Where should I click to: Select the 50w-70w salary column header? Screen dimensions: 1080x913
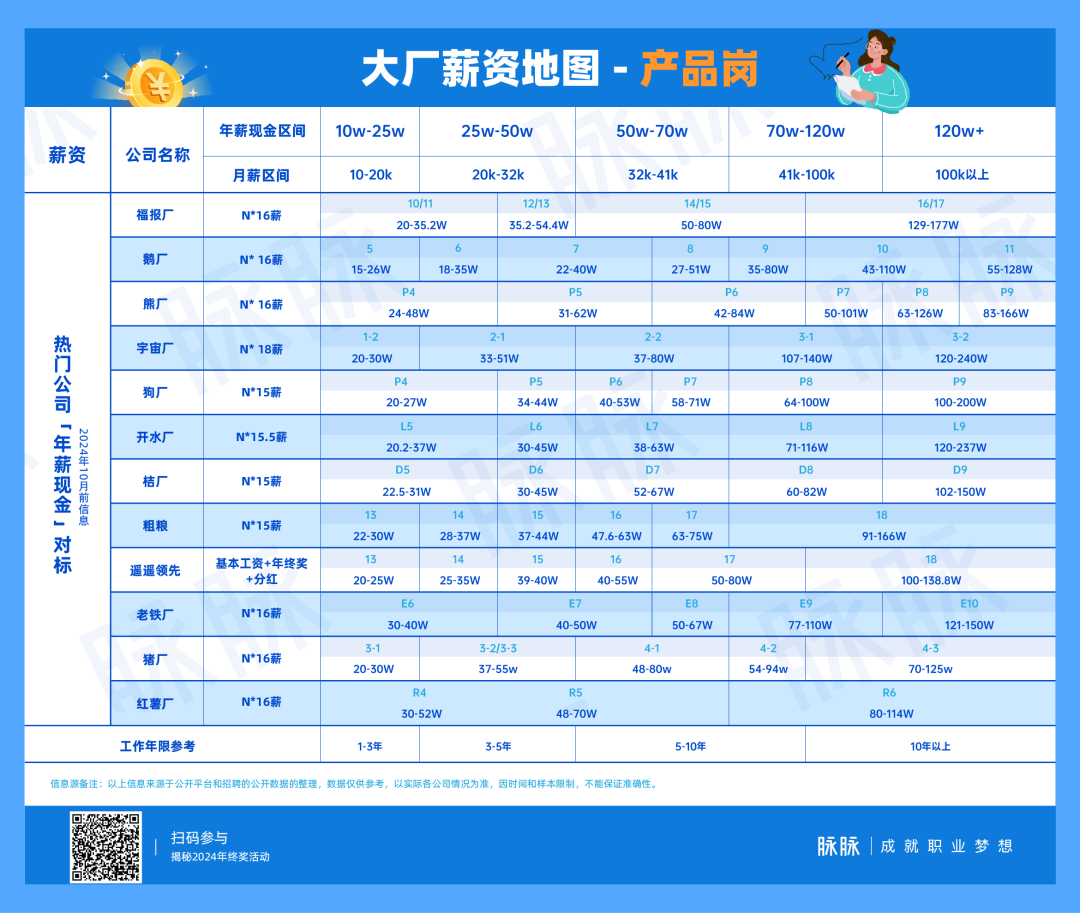click(652, 132)
